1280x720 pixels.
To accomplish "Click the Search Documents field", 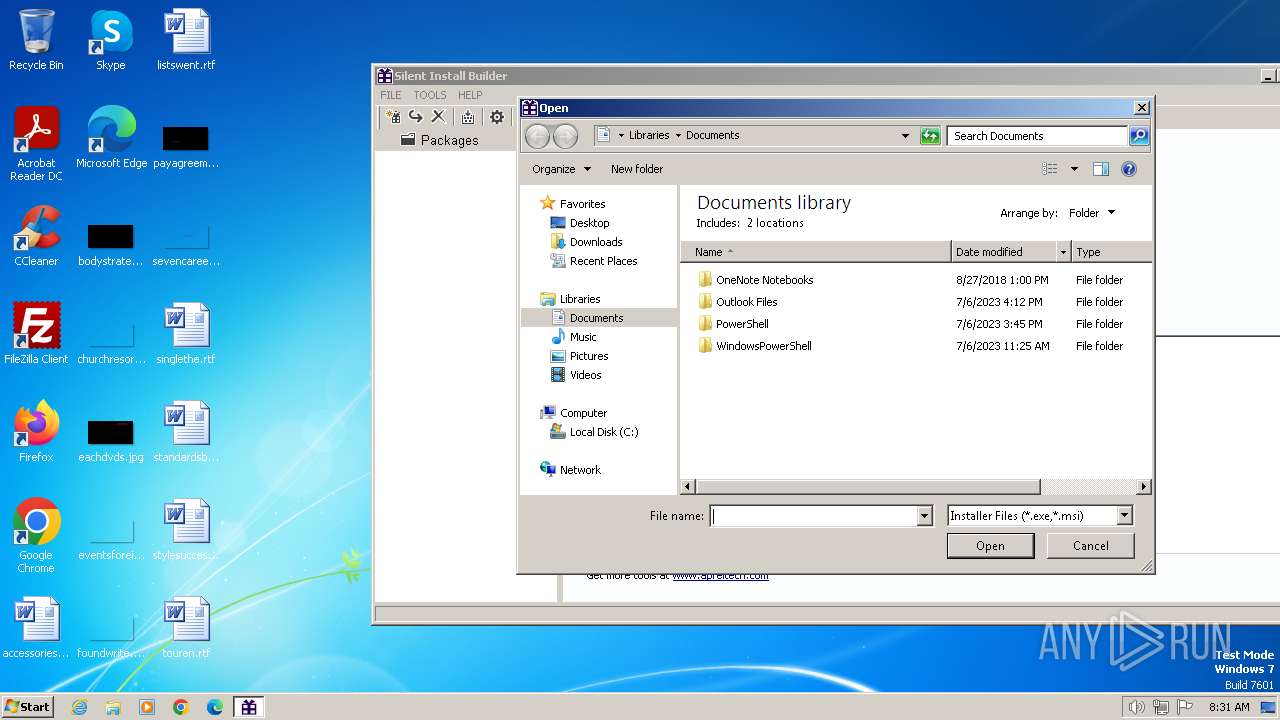I will [x=1038, y=136].
